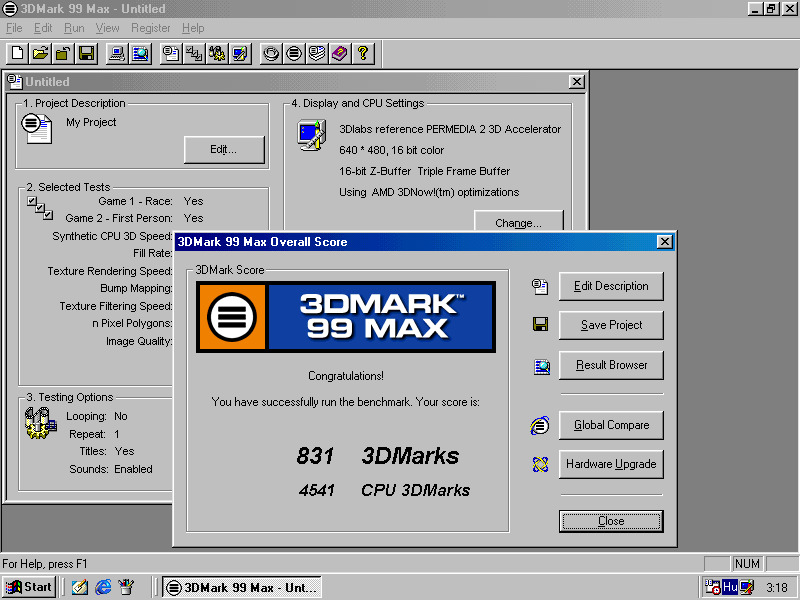Click the Save Project button
This screenshot has height=600, width=800.
(611, 325)
